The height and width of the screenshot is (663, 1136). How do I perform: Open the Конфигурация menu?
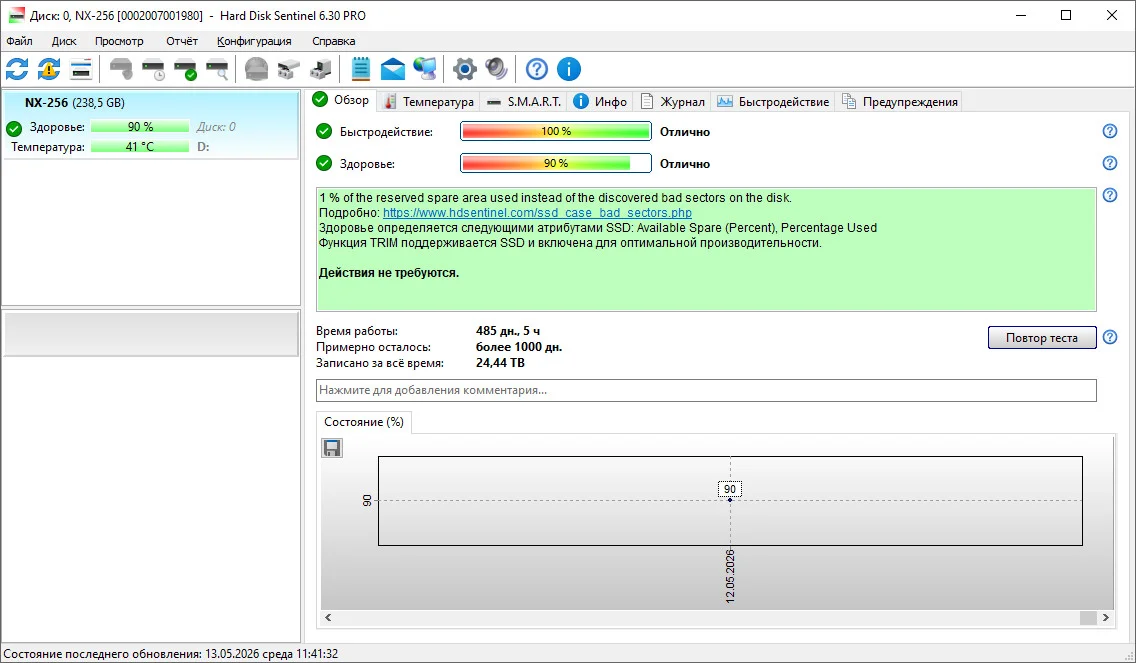click(x=254, y=41)
